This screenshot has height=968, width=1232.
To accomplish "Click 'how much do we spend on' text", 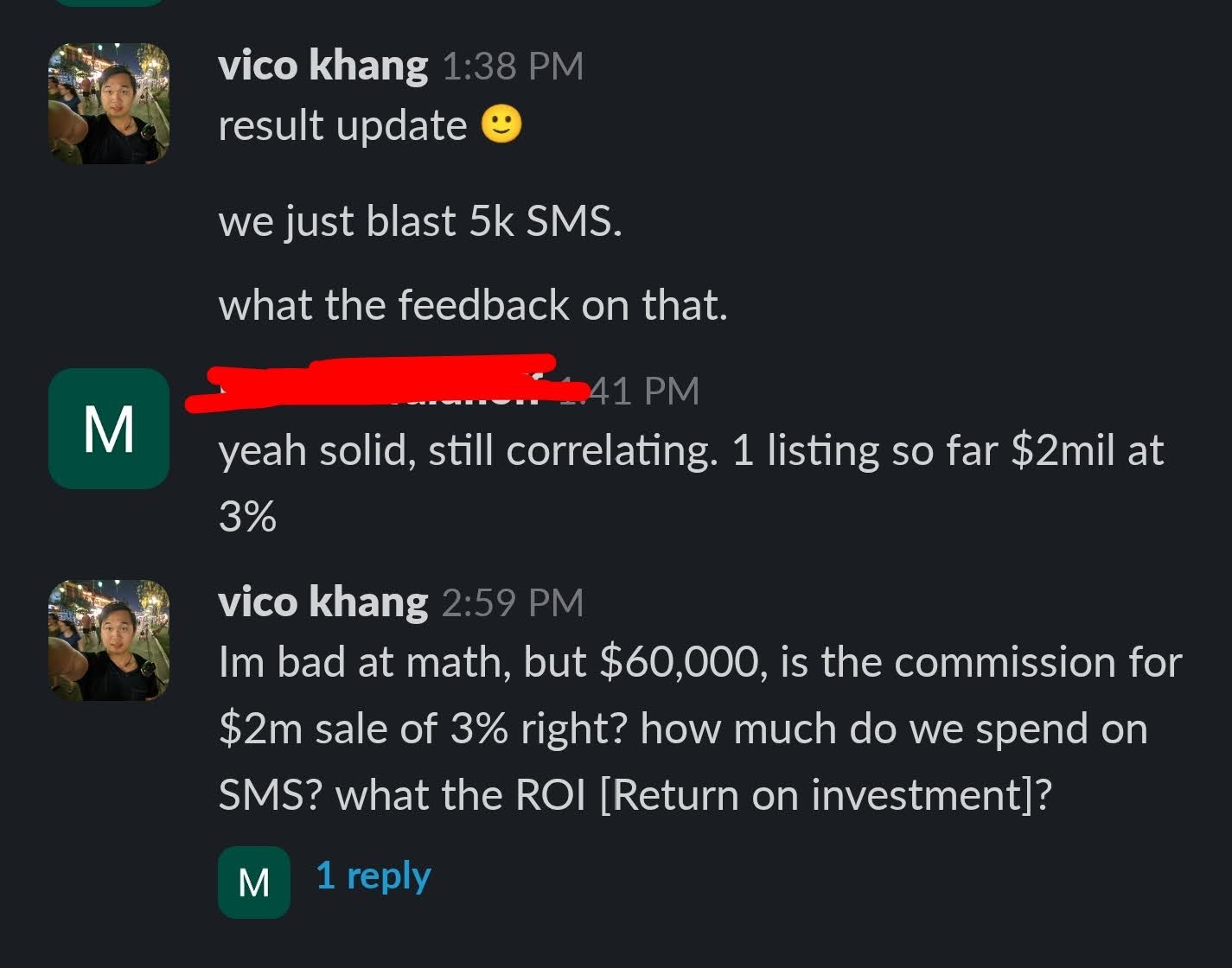I will point(894,729).
